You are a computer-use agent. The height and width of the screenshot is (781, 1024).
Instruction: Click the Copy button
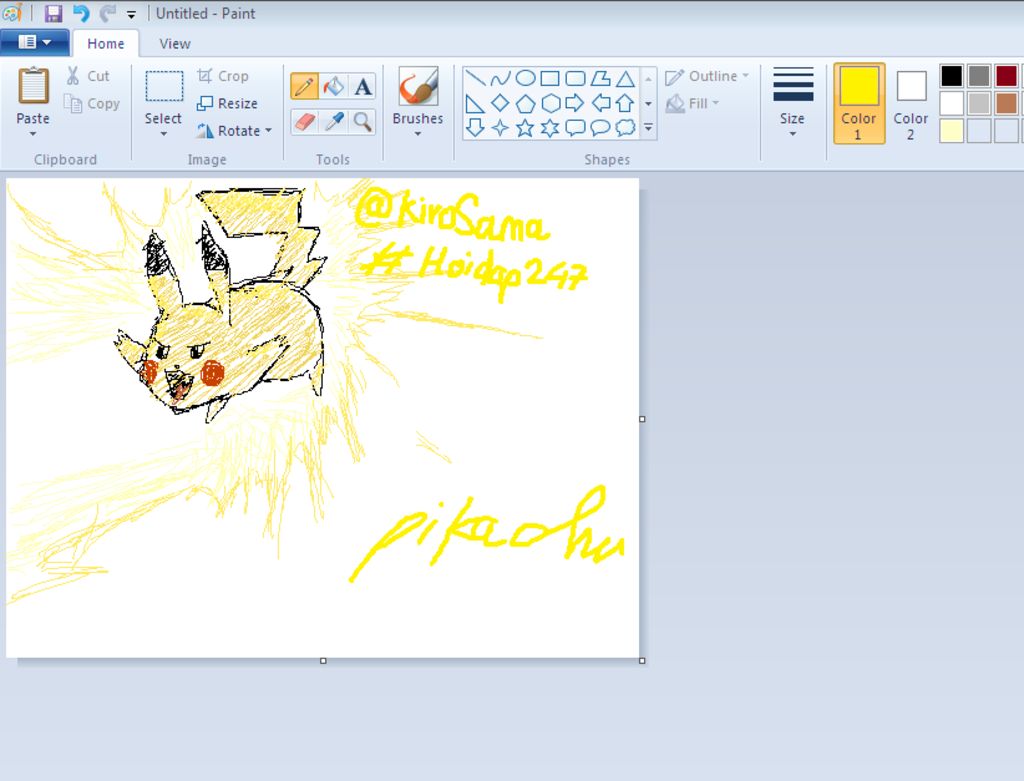93,103
